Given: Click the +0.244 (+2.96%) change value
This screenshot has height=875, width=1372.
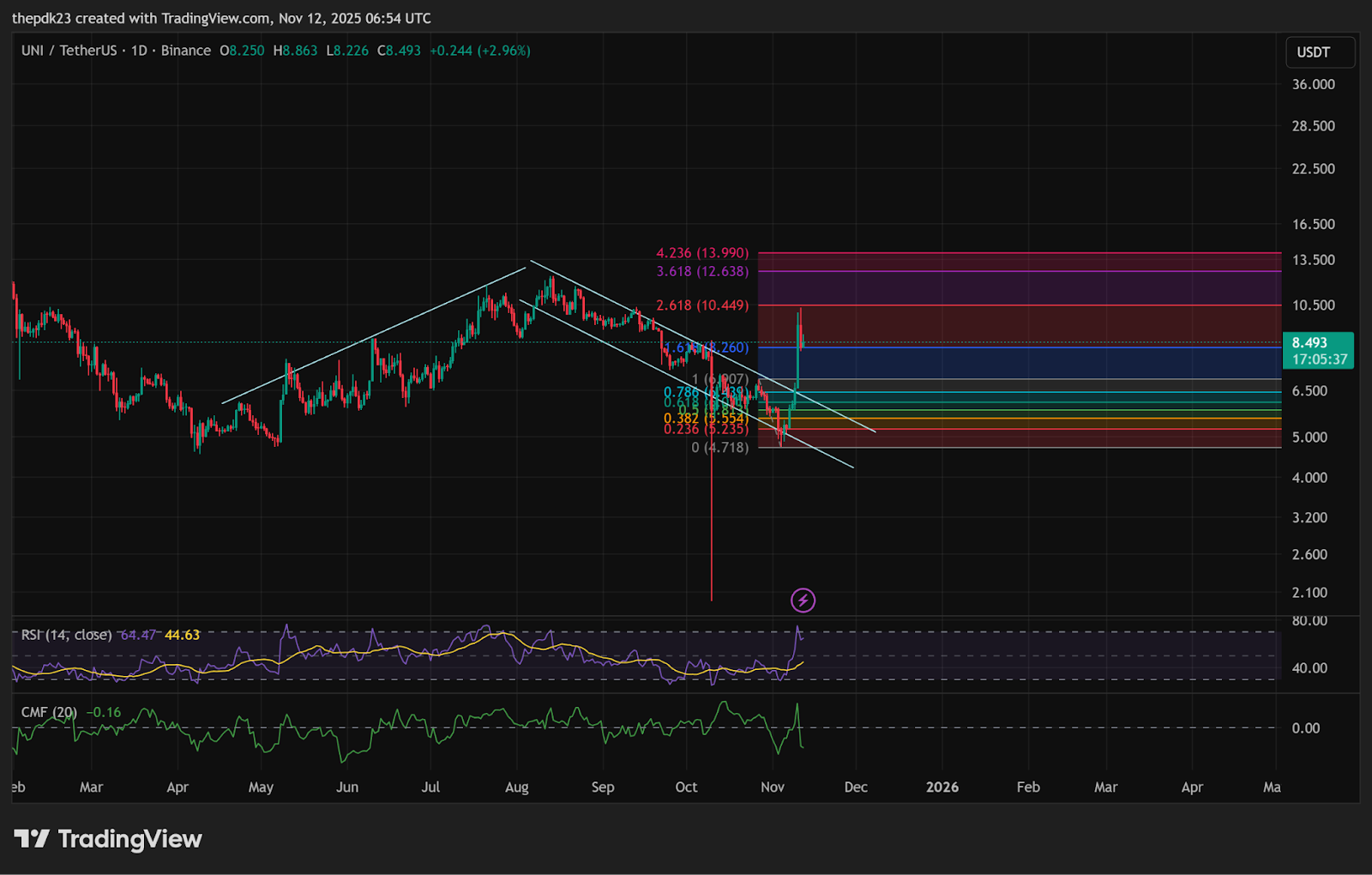Looking at the screenshot, I should pyautogui.click(x=479, y=51).
